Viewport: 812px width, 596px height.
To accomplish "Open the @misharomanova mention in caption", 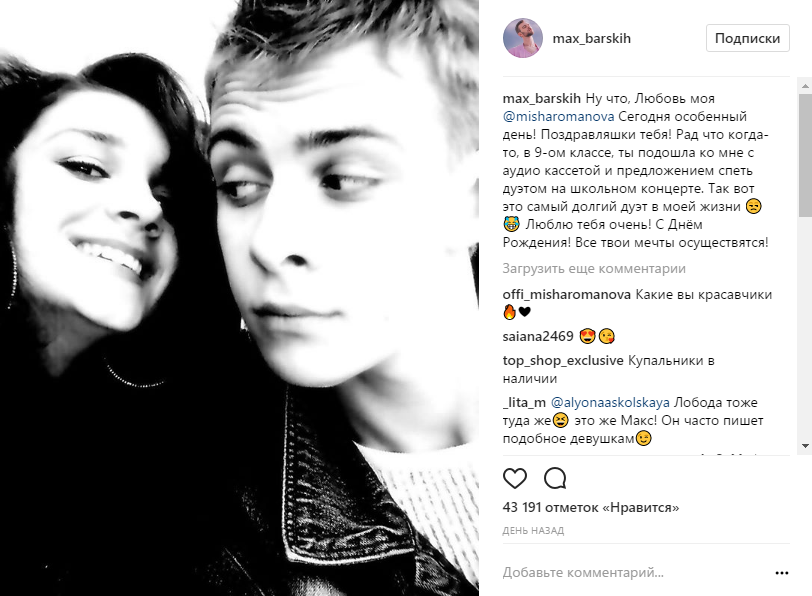I will point(558,117).
